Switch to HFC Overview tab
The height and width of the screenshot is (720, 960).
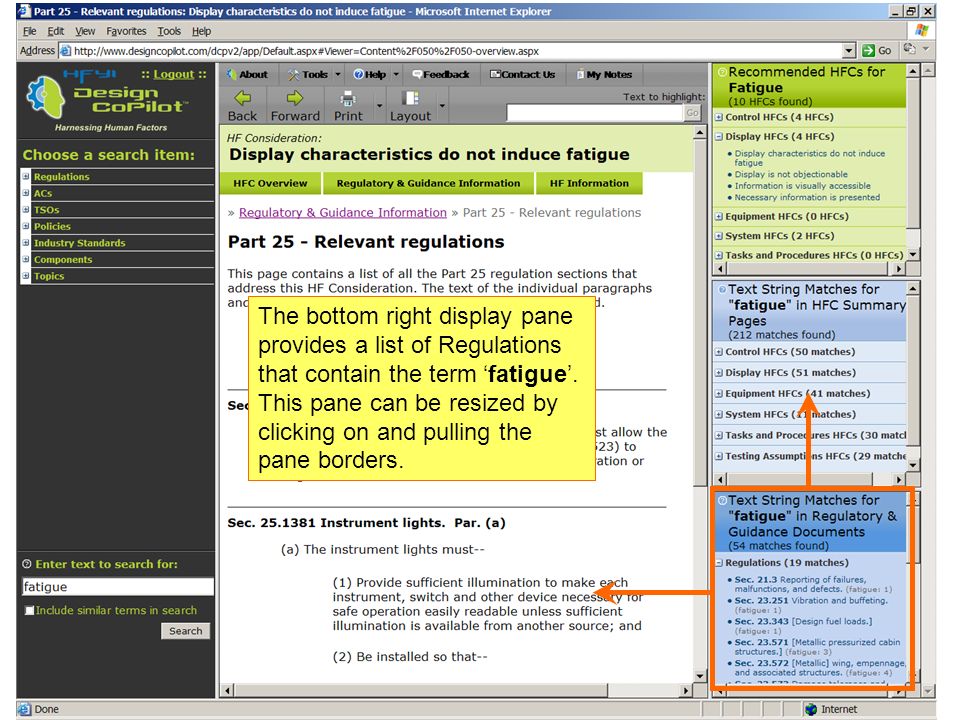point(270,183)
